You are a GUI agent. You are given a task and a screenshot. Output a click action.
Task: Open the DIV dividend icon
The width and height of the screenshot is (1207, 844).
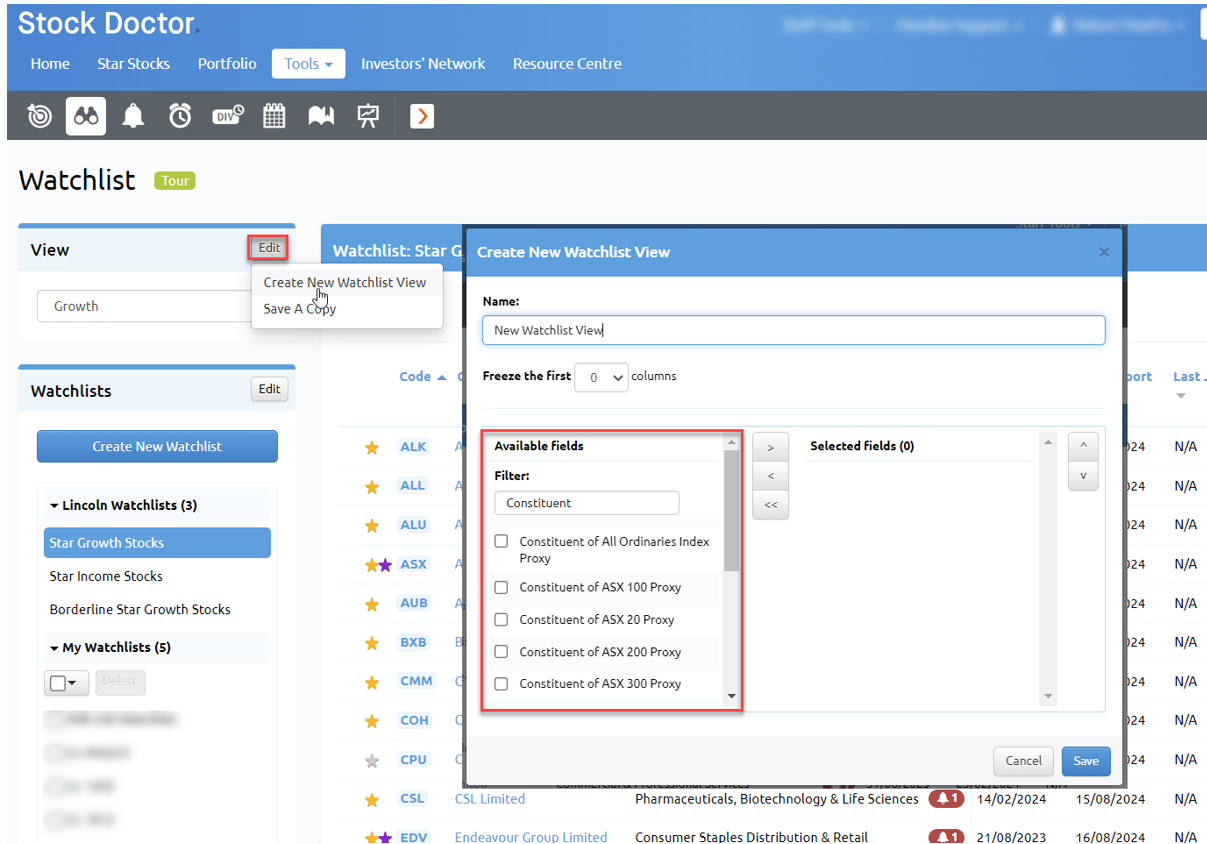[228, 116]
